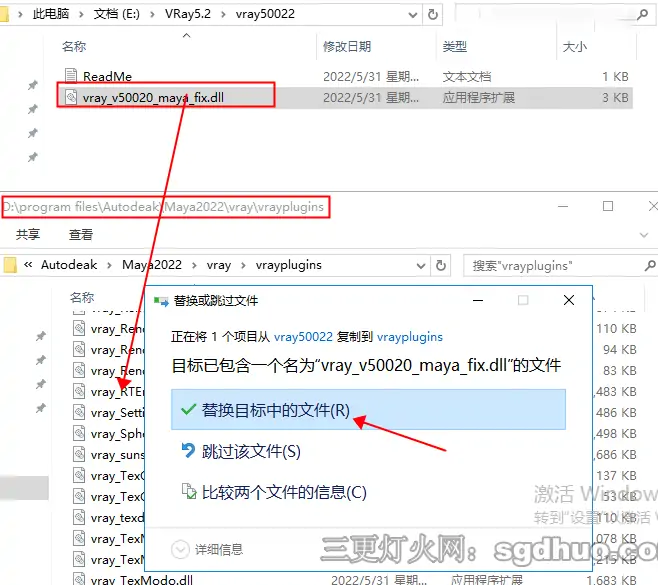
Task: Select the vray_Setti file in vrayplugins
Action: [x=118, y=413]
